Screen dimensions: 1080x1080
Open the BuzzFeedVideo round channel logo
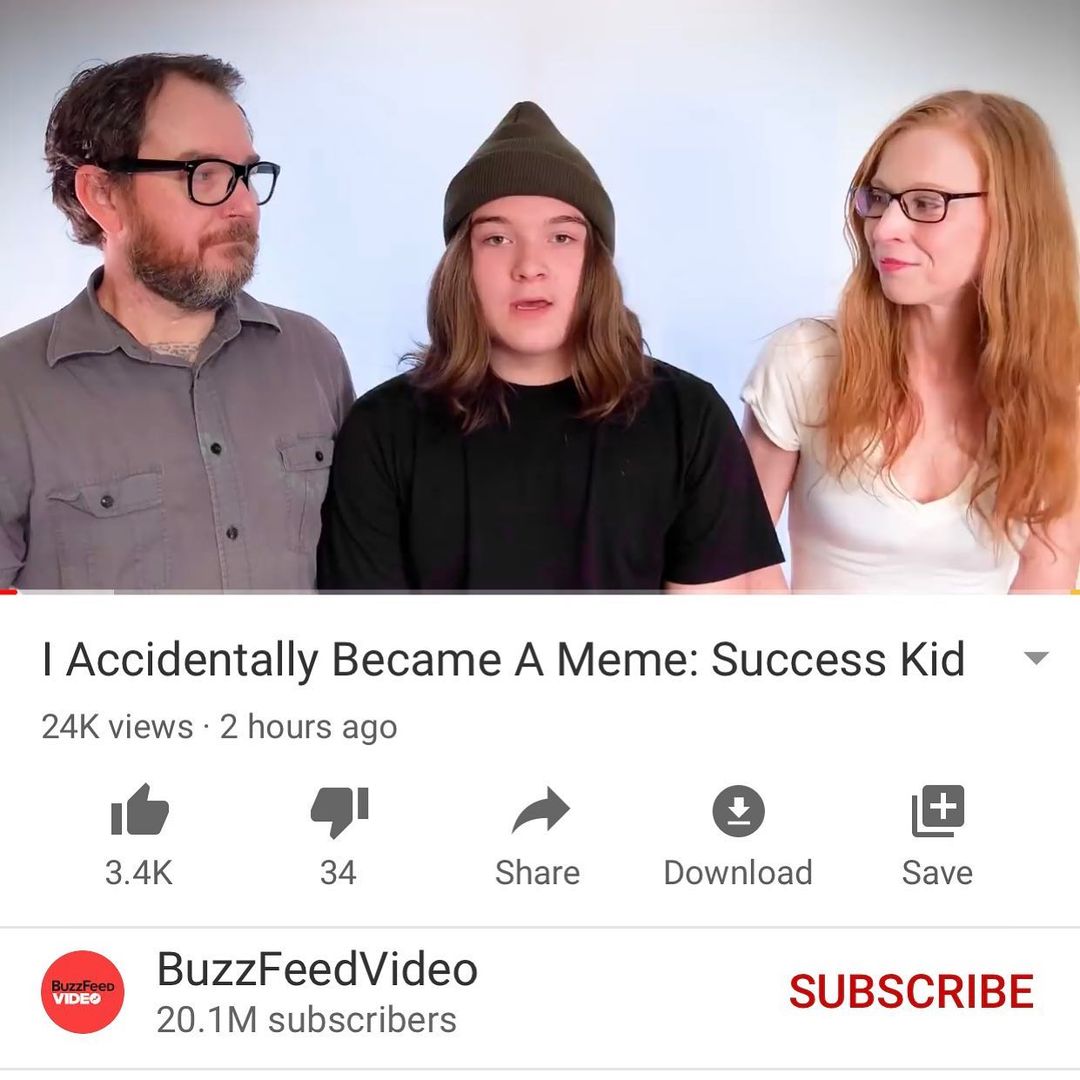83,992
